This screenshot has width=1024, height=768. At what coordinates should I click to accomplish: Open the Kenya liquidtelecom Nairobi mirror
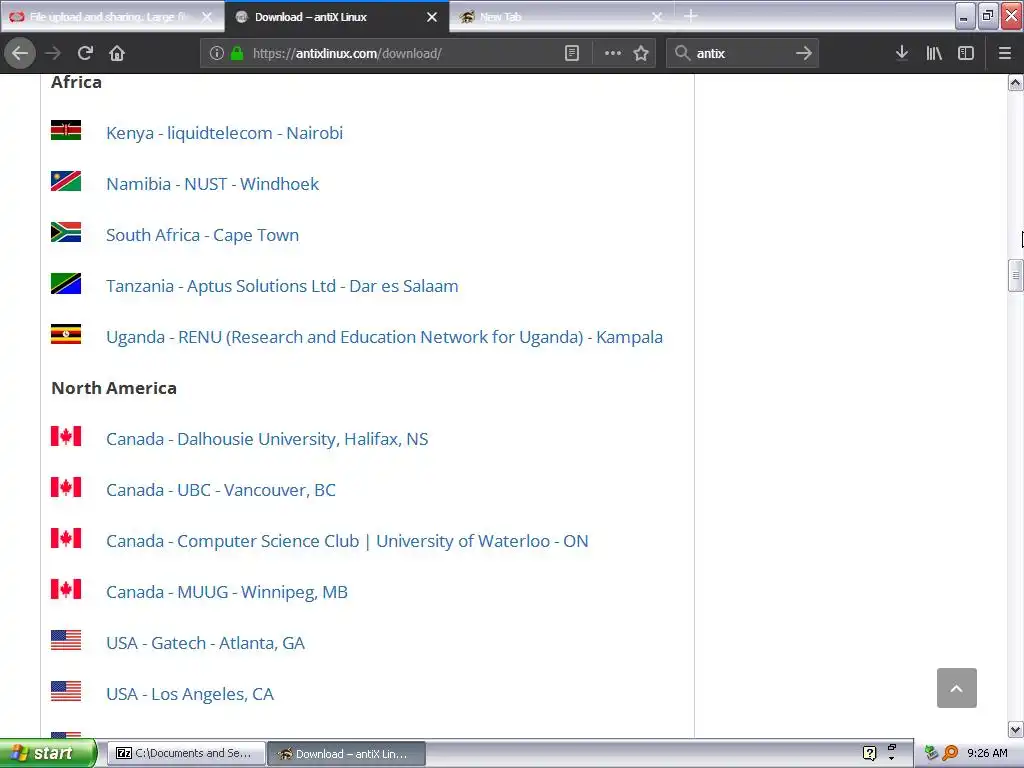(x=224, y=133)
